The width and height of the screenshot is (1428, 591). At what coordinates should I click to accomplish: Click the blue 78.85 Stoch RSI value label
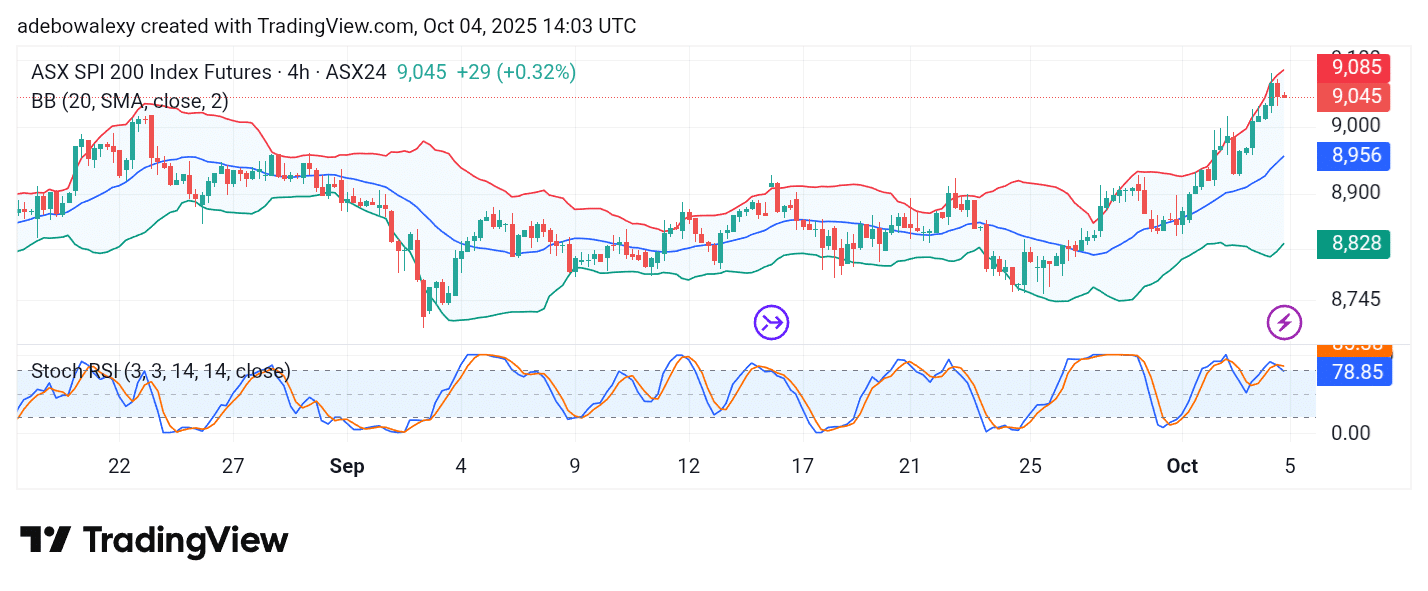coord(1355,374)
